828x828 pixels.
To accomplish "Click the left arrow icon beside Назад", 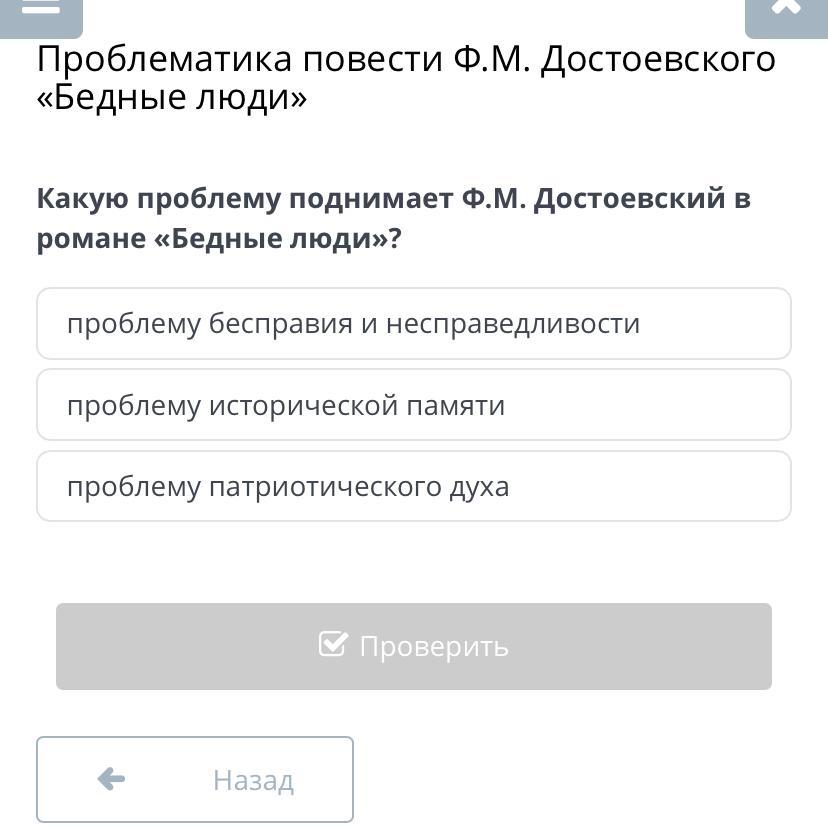I will tap(111, 779).
